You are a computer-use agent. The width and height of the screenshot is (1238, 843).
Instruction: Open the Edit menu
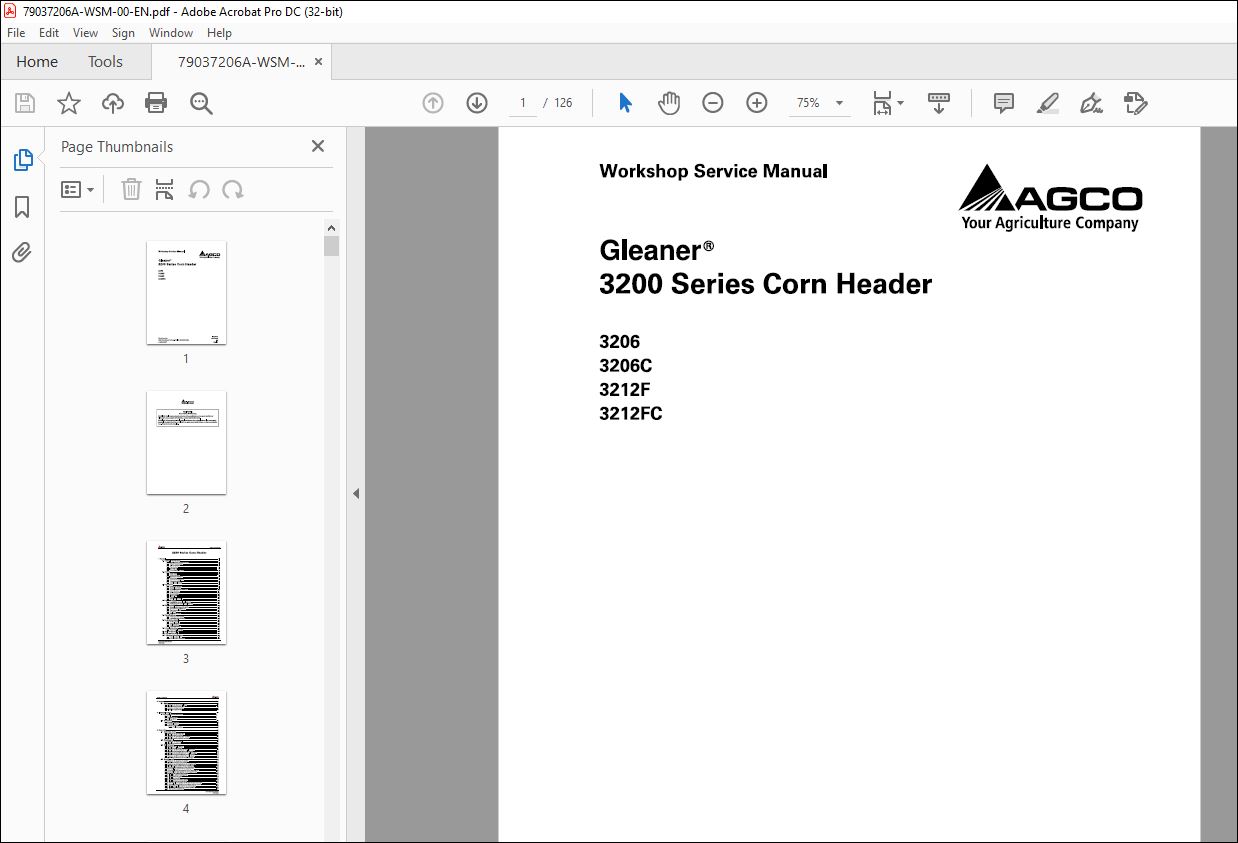coord(49,33)
